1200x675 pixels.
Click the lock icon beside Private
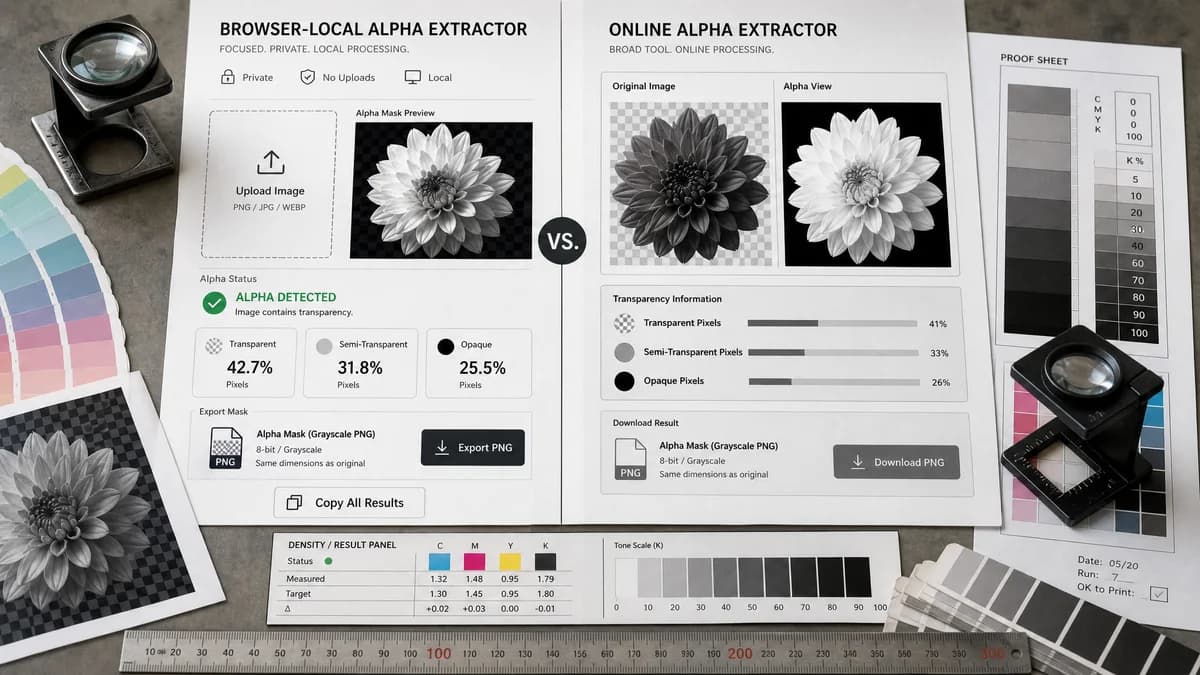point(227,77)
